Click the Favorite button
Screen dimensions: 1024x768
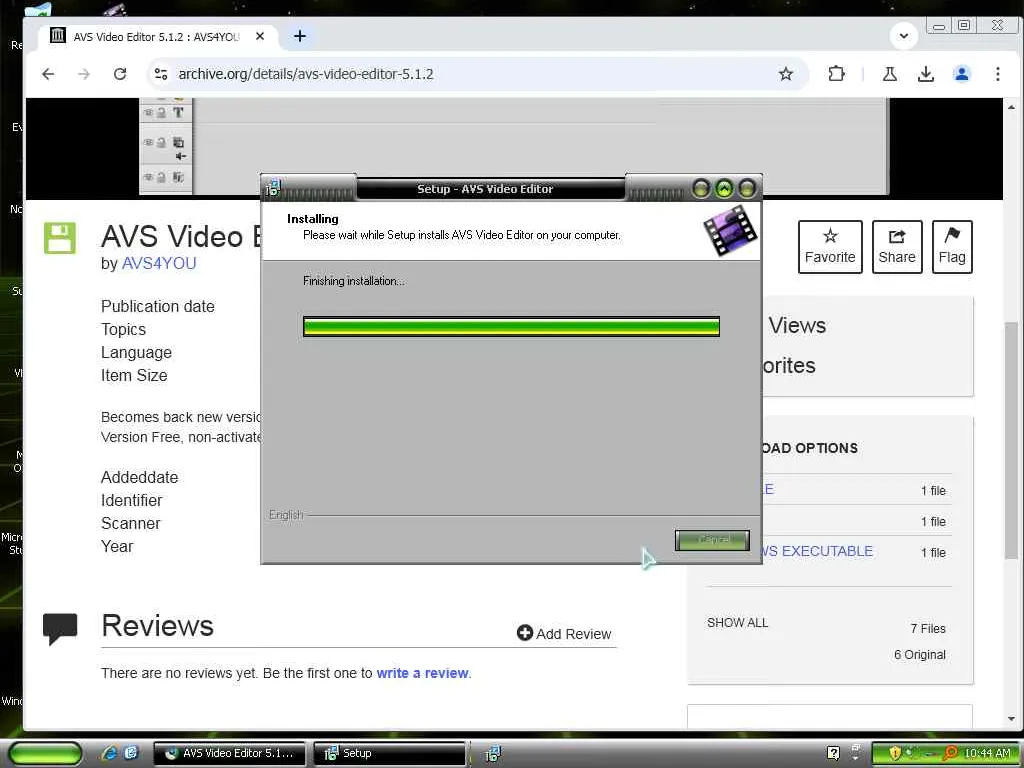click(x=830, y=247)
